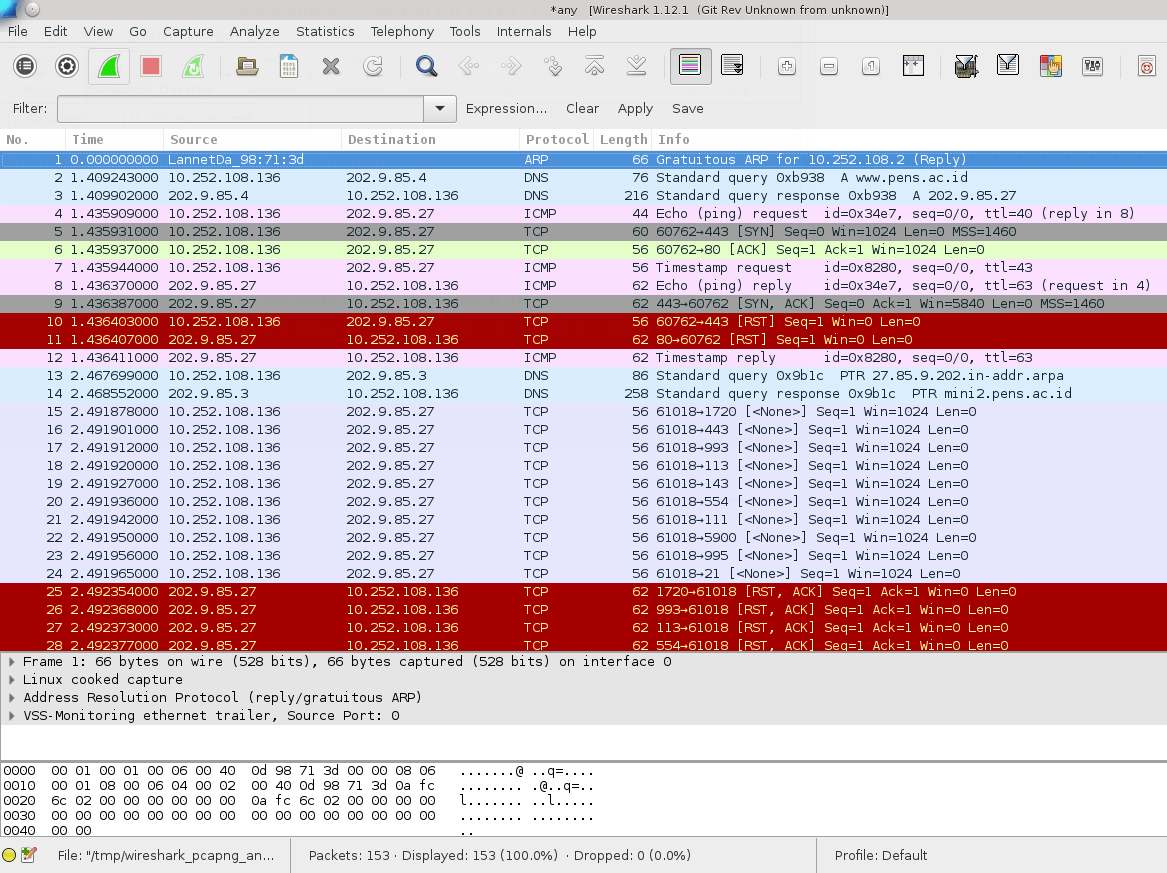Stop the running capture red square
Image resolution: width=1167 pixels, height=873 pixels.
click(x=151, y=66)
